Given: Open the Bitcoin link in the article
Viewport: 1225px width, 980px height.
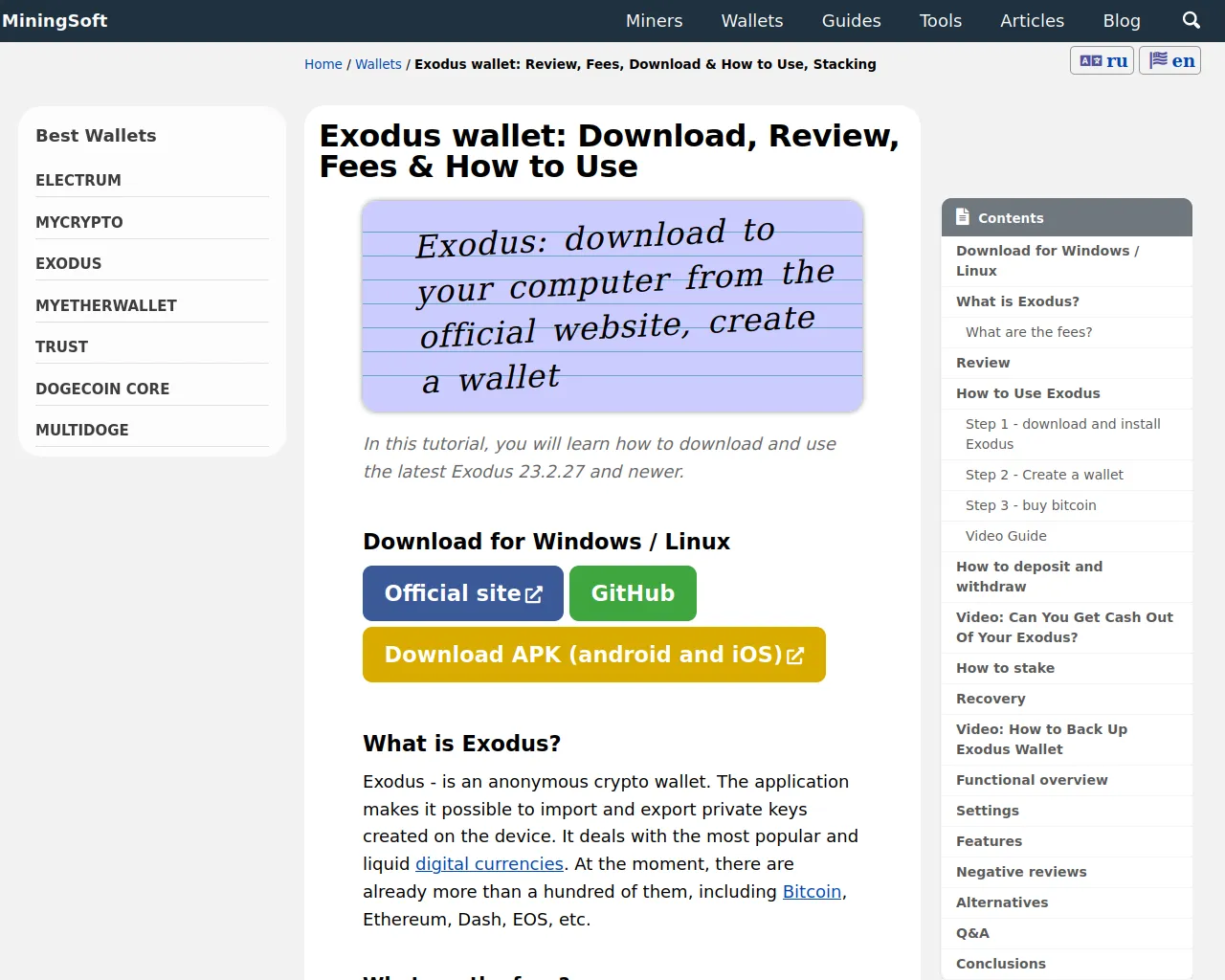Looking at the screenshot, I should (812, 892).
